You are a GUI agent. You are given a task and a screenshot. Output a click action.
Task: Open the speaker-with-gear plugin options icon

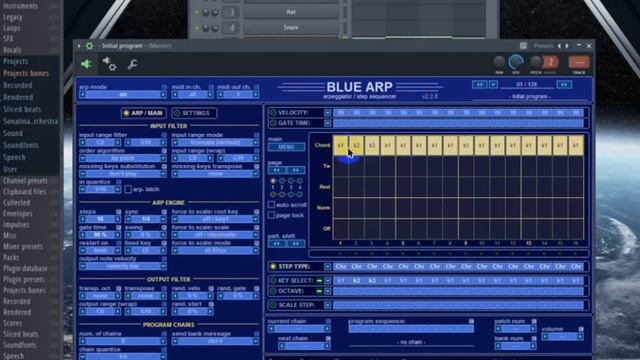coord(109,64)
